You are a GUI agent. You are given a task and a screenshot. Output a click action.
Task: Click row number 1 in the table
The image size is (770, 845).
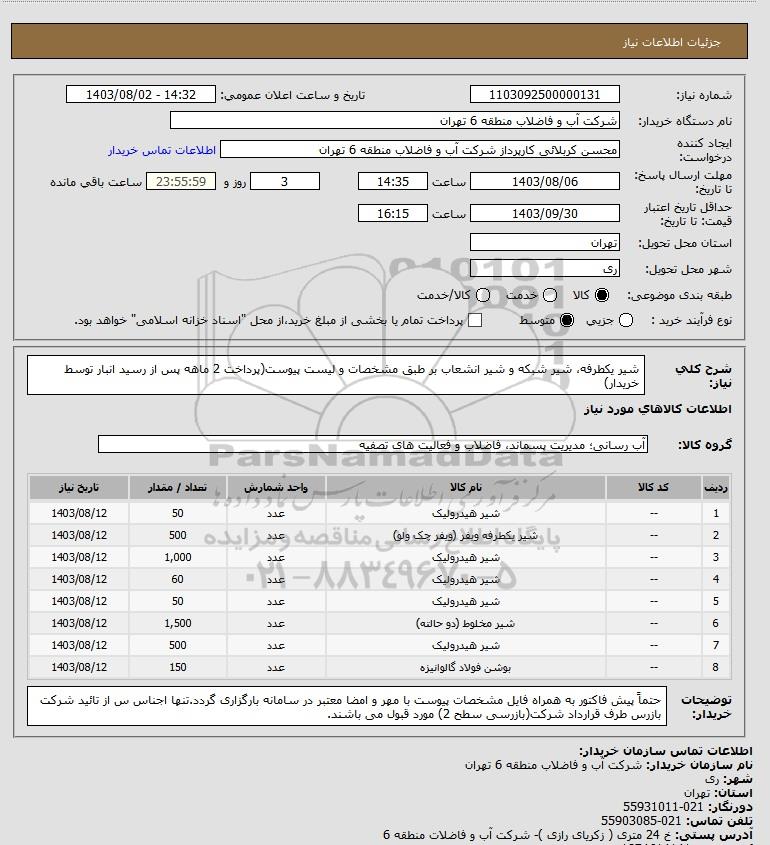(x=716, y=513)
